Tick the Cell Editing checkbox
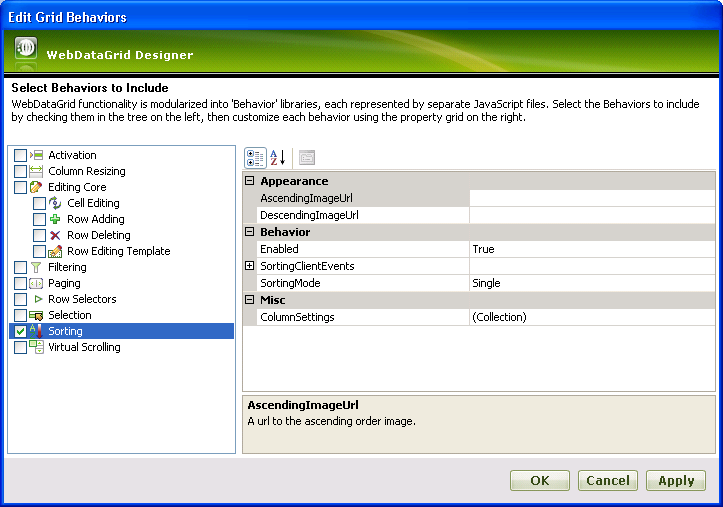Viewport: 723px width, 507px height. point(40,203)
